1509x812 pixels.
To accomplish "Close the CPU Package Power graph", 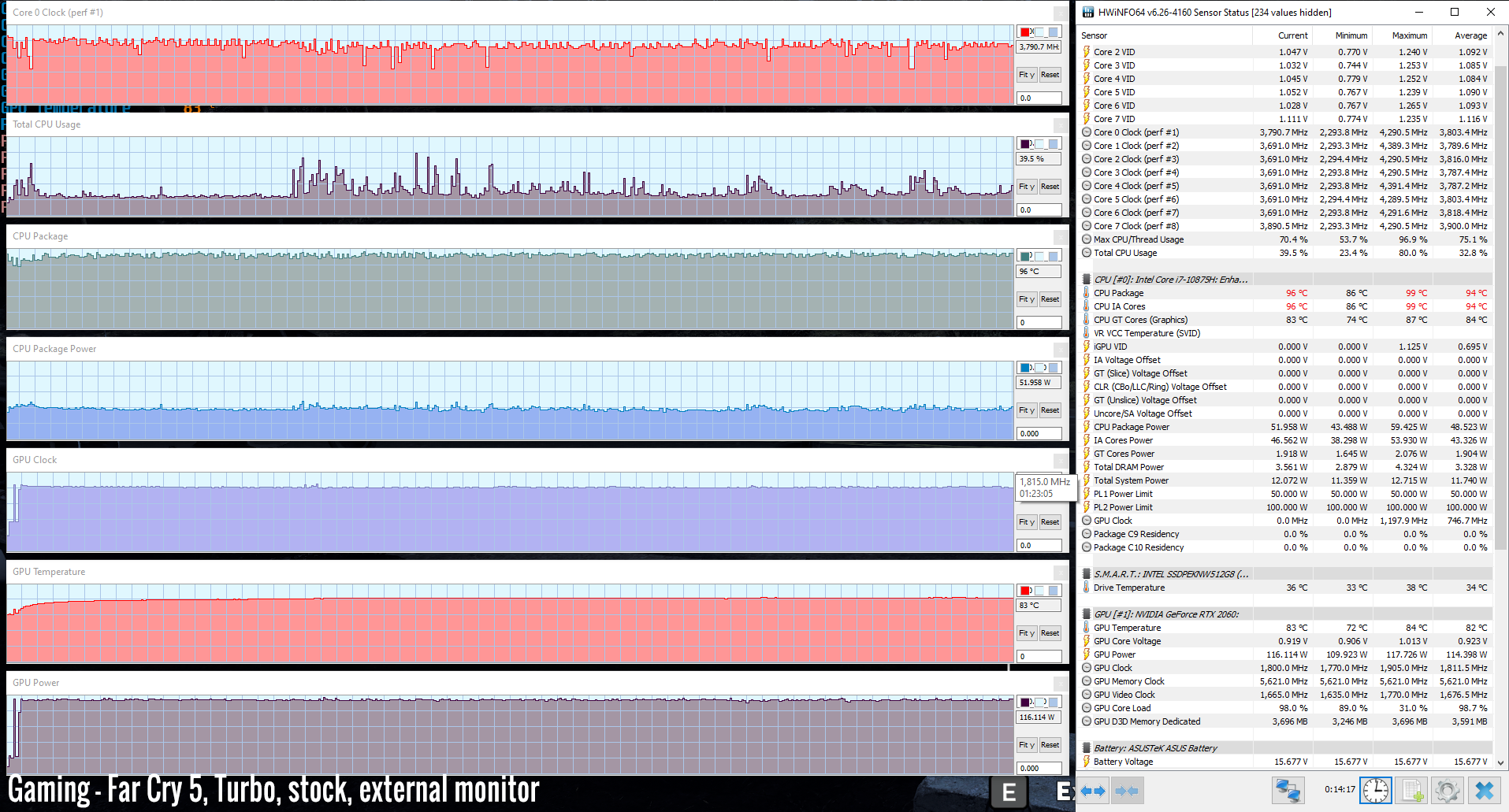I will point(1061,349).
